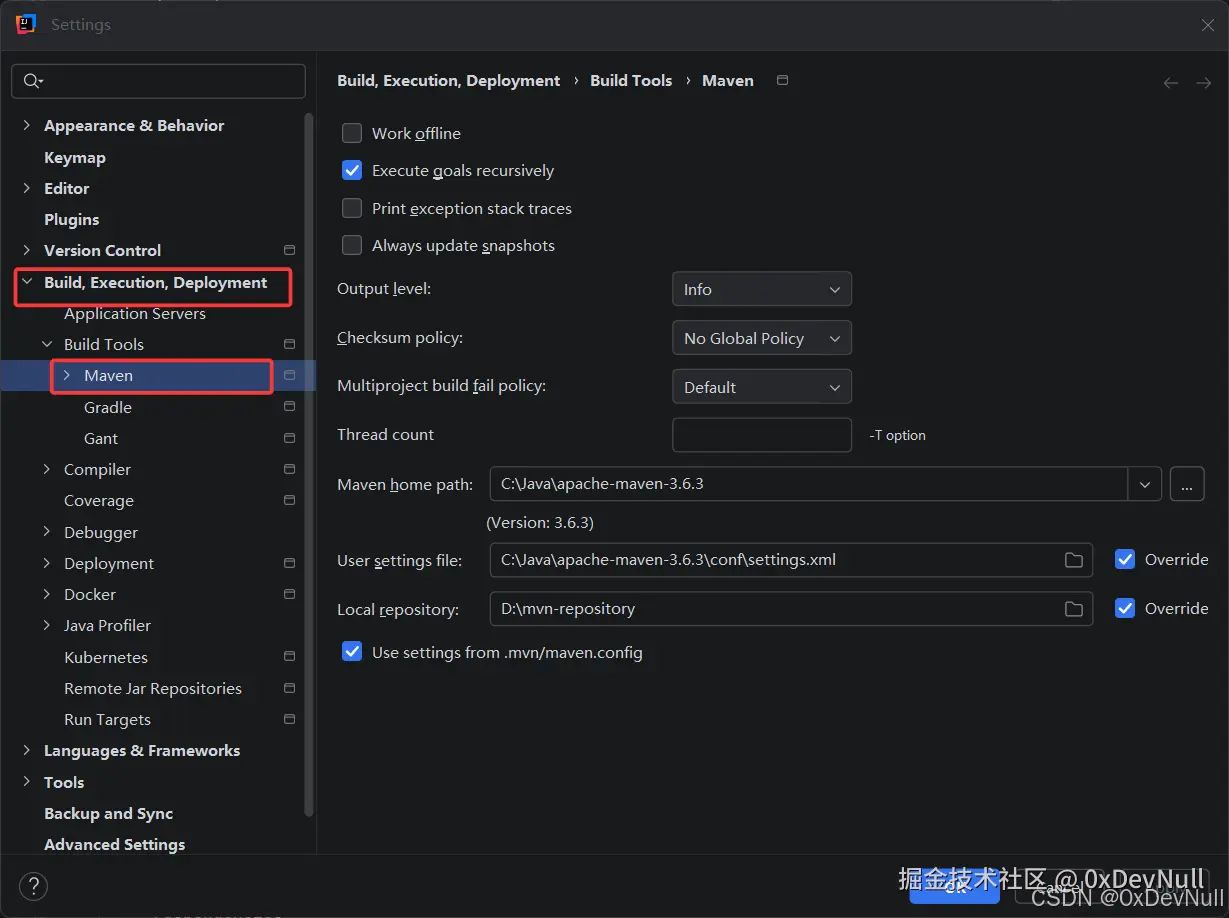Expand the Java Profiler node
Image resolution: width=1229 pixels, height=918 pixels.
47,625
